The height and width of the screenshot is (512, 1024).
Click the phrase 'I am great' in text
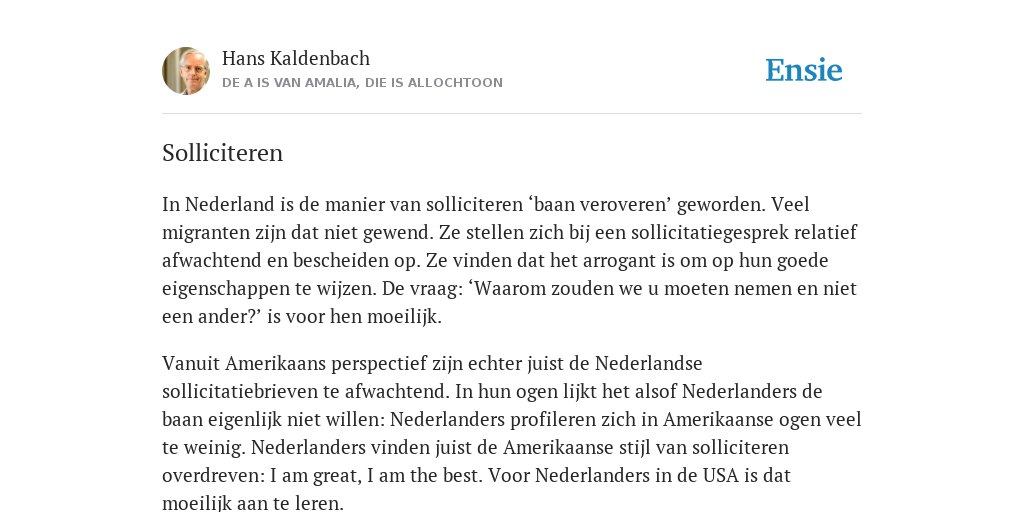coord(315,475)
